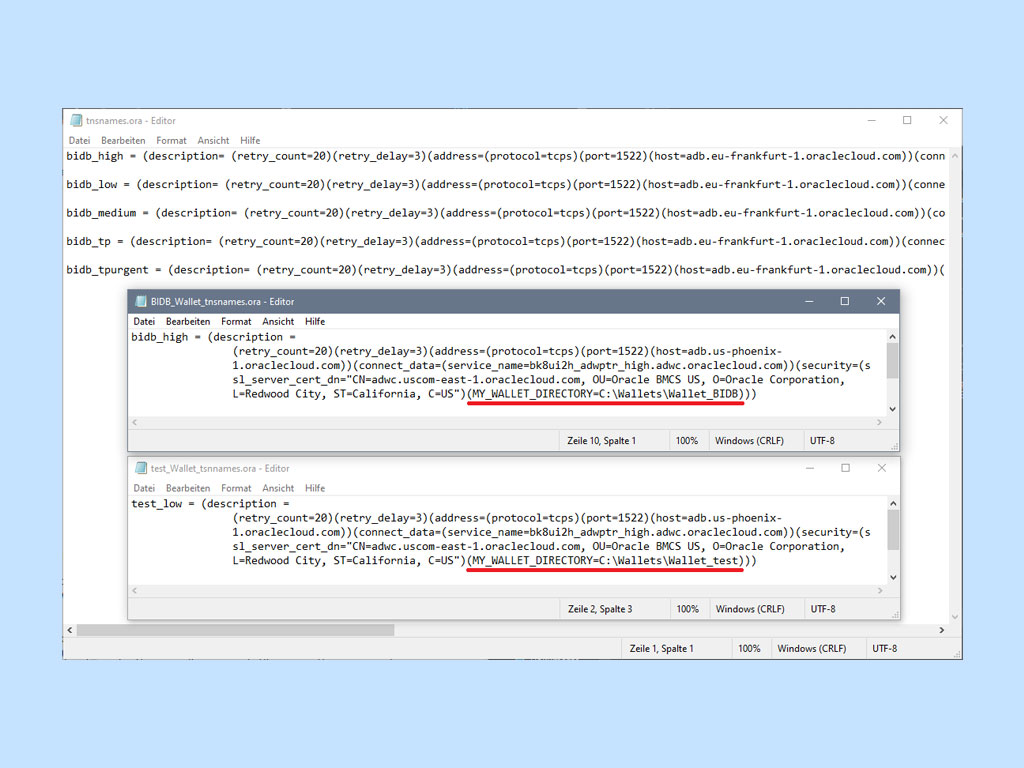The height and width of the screenshot is (768, 1024).
Task: Open Ansicht menu in tnsnames.ora window
Action: point(213,140)
